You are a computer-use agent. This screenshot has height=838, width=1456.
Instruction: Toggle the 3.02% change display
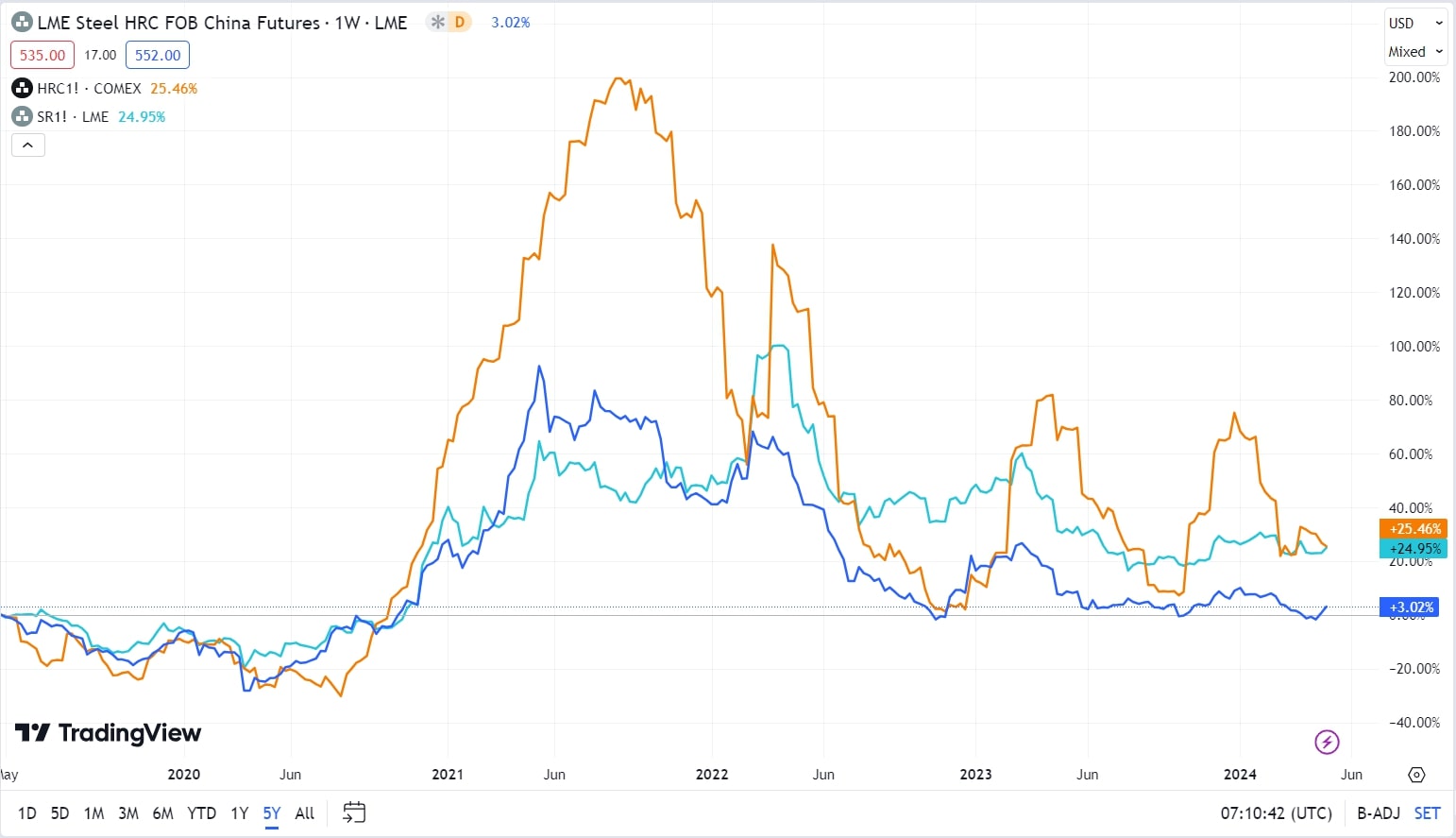pyautogui.click(x=510, y=22)
